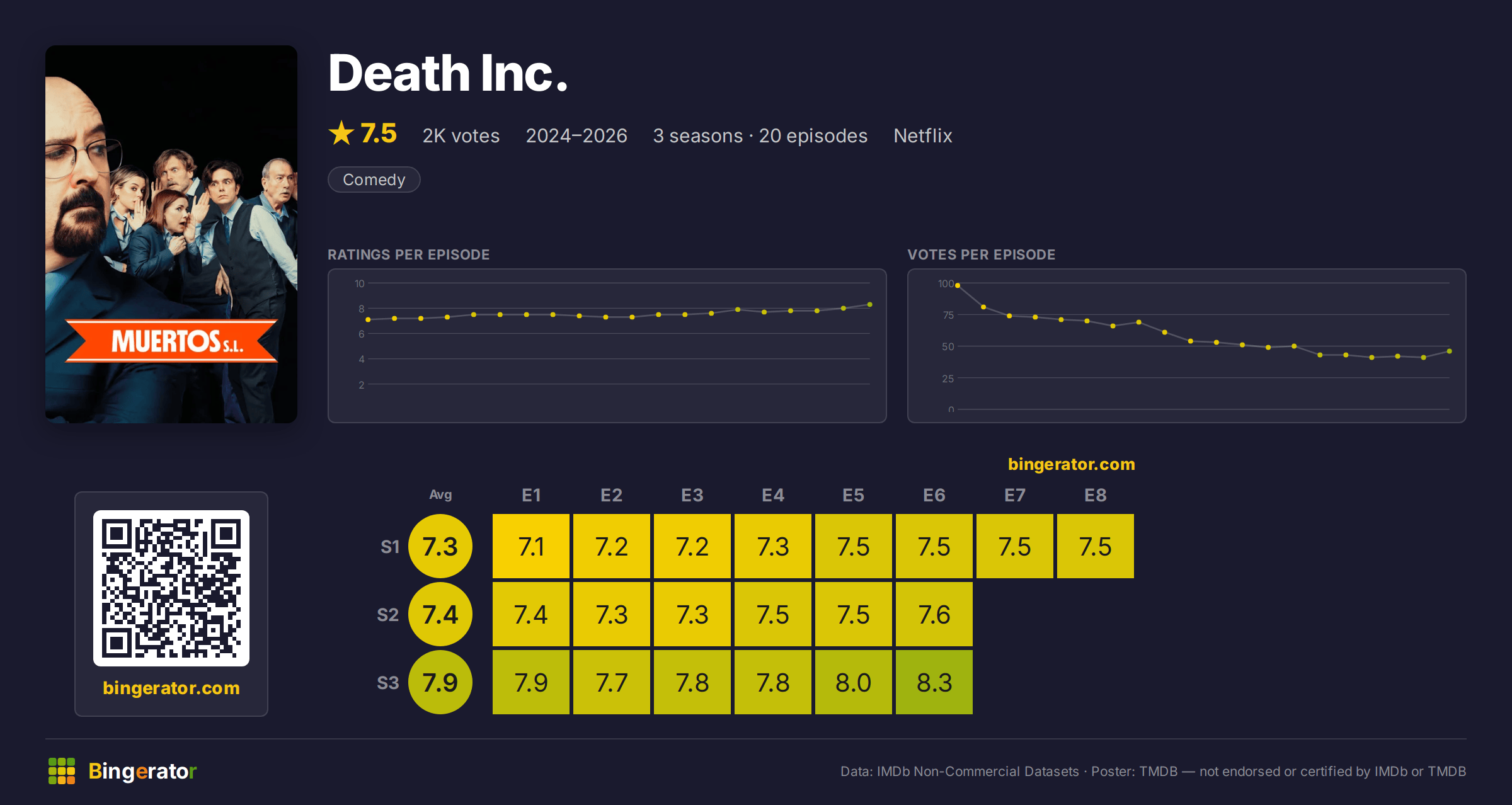The width and height of the screenshot is (1512, 805).
Task: Click the last point in the ratings chart
Action: click(x=870, y=304)
